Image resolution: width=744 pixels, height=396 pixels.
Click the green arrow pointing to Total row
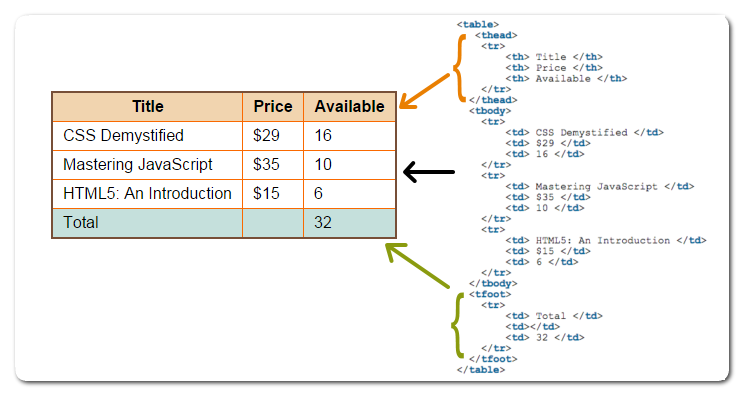click(417, 265)
